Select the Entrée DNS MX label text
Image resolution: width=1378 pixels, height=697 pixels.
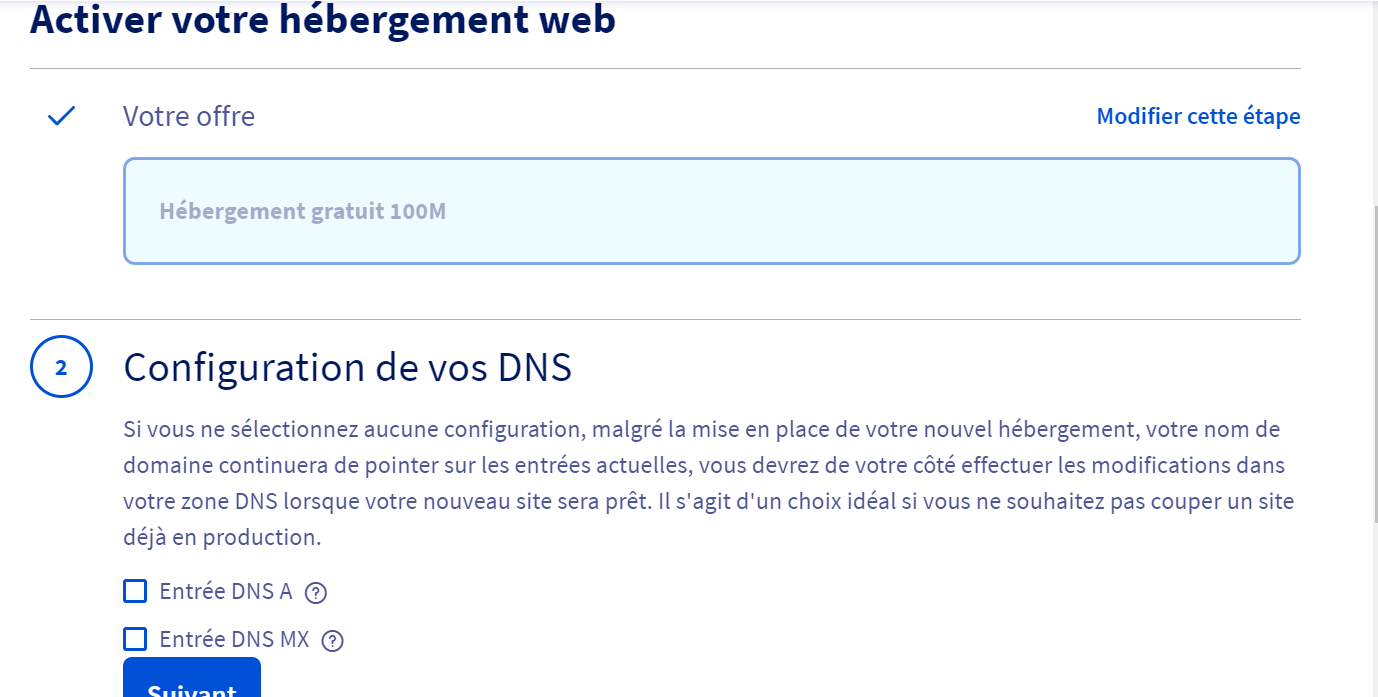[235, 639]
